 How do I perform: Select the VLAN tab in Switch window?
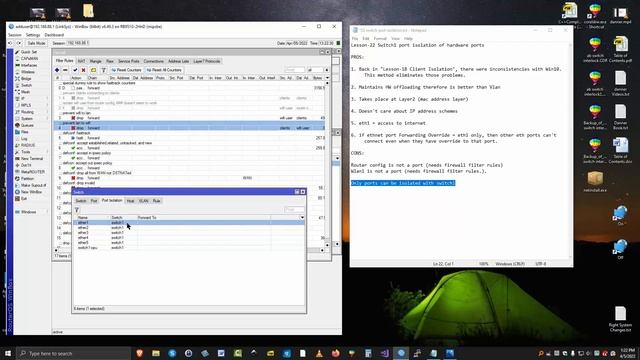(x=144, y=201)
